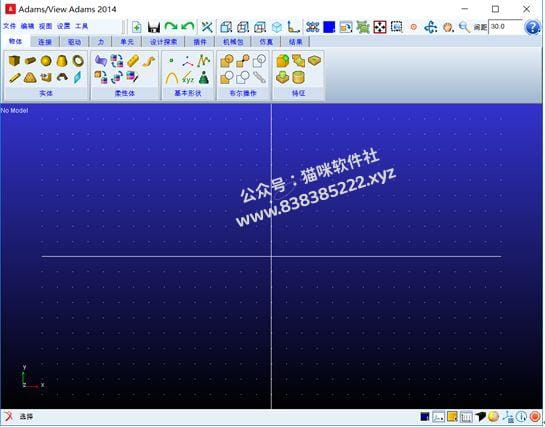Click the xyz point table tool

188,78
